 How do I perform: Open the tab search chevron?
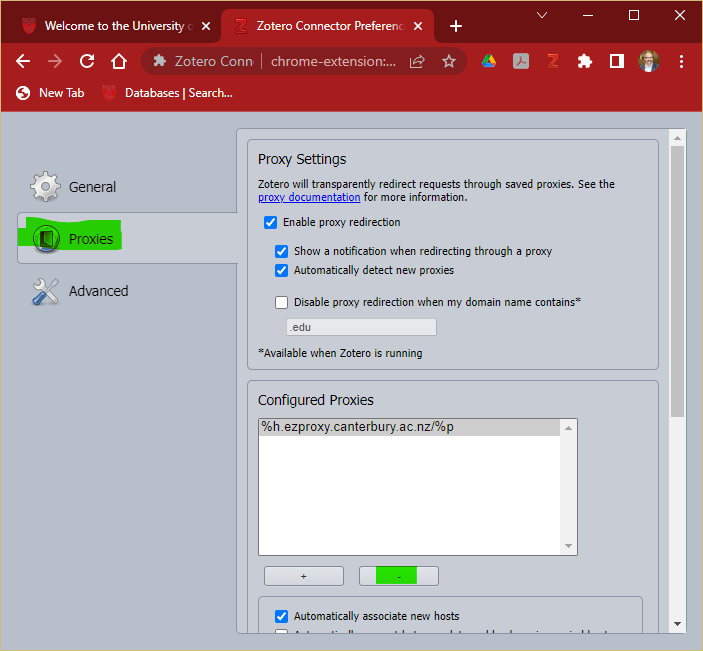point(542,16)
